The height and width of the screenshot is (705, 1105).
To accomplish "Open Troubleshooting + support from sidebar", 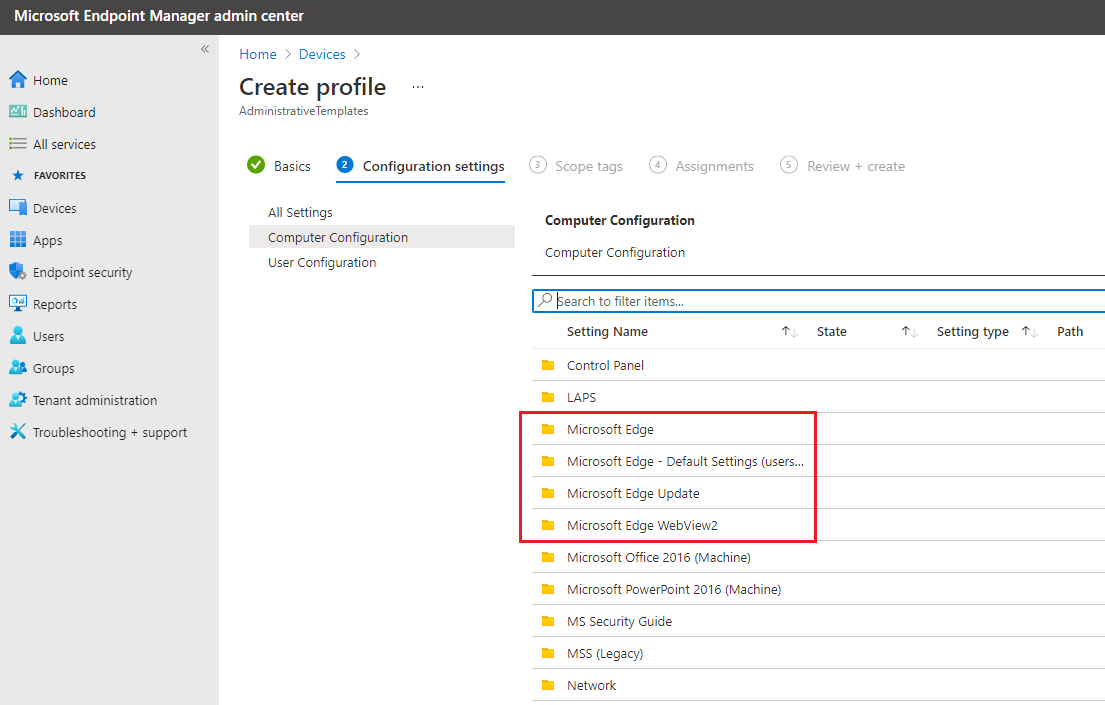I will (x=110, y=432).
